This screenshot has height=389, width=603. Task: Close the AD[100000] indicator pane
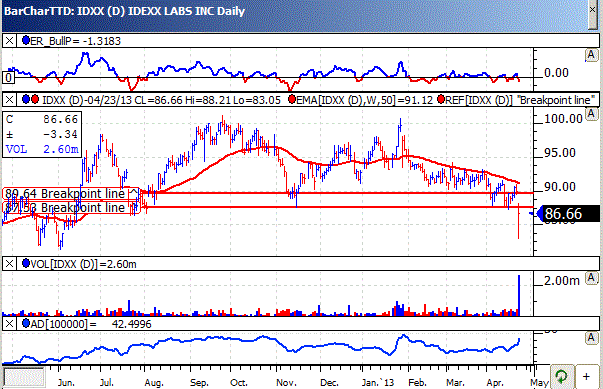[x=10, y=324]
